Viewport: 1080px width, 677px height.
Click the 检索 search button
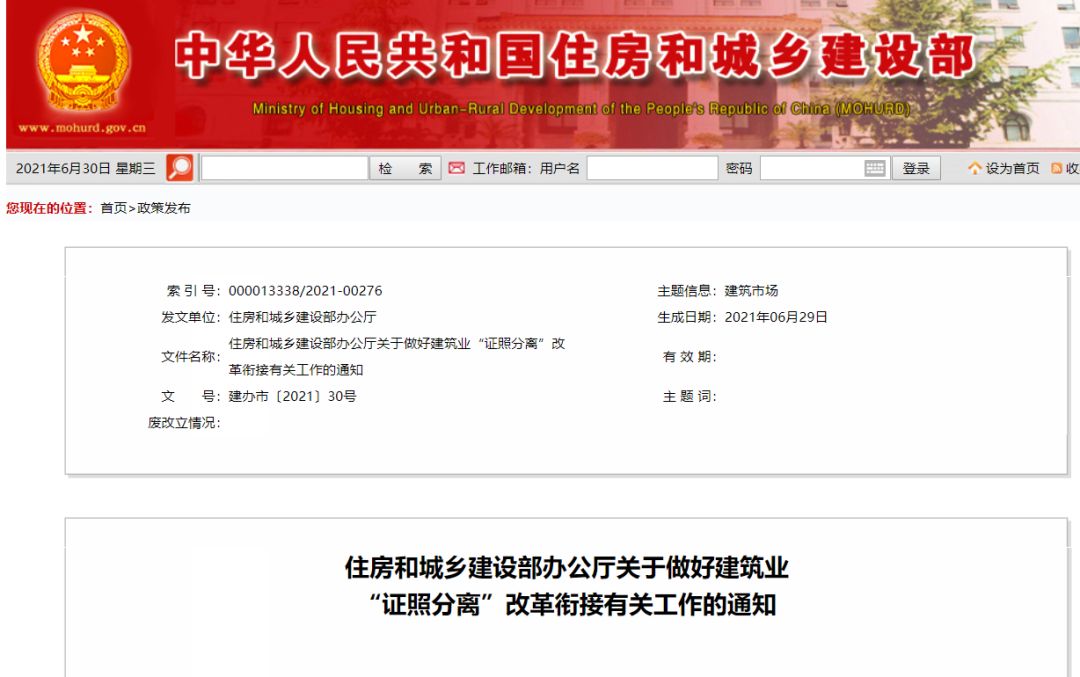click(x=405, y=168)
